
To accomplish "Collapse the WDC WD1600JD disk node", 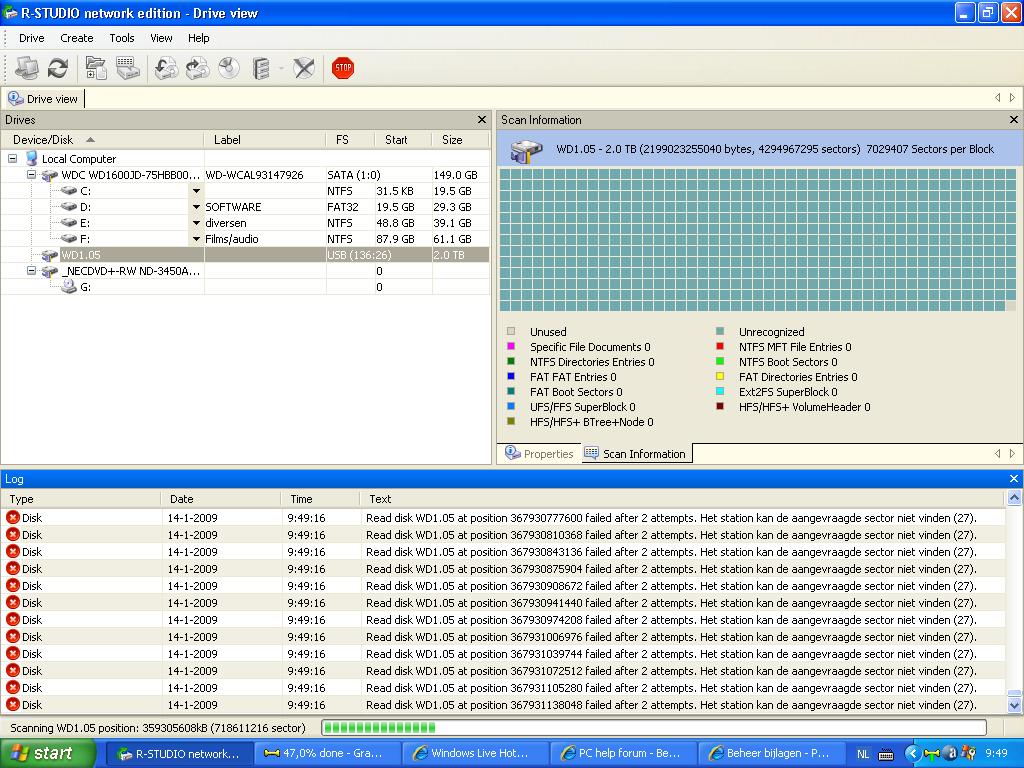I will click(x=31, y=175).
